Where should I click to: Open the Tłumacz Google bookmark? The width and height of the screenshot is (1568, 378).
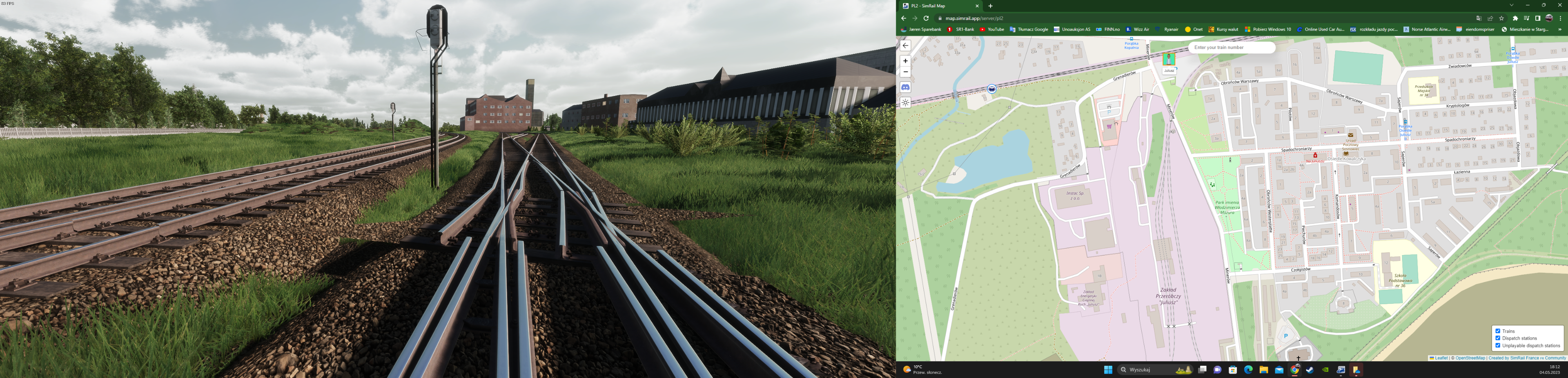click(1029, 29)
